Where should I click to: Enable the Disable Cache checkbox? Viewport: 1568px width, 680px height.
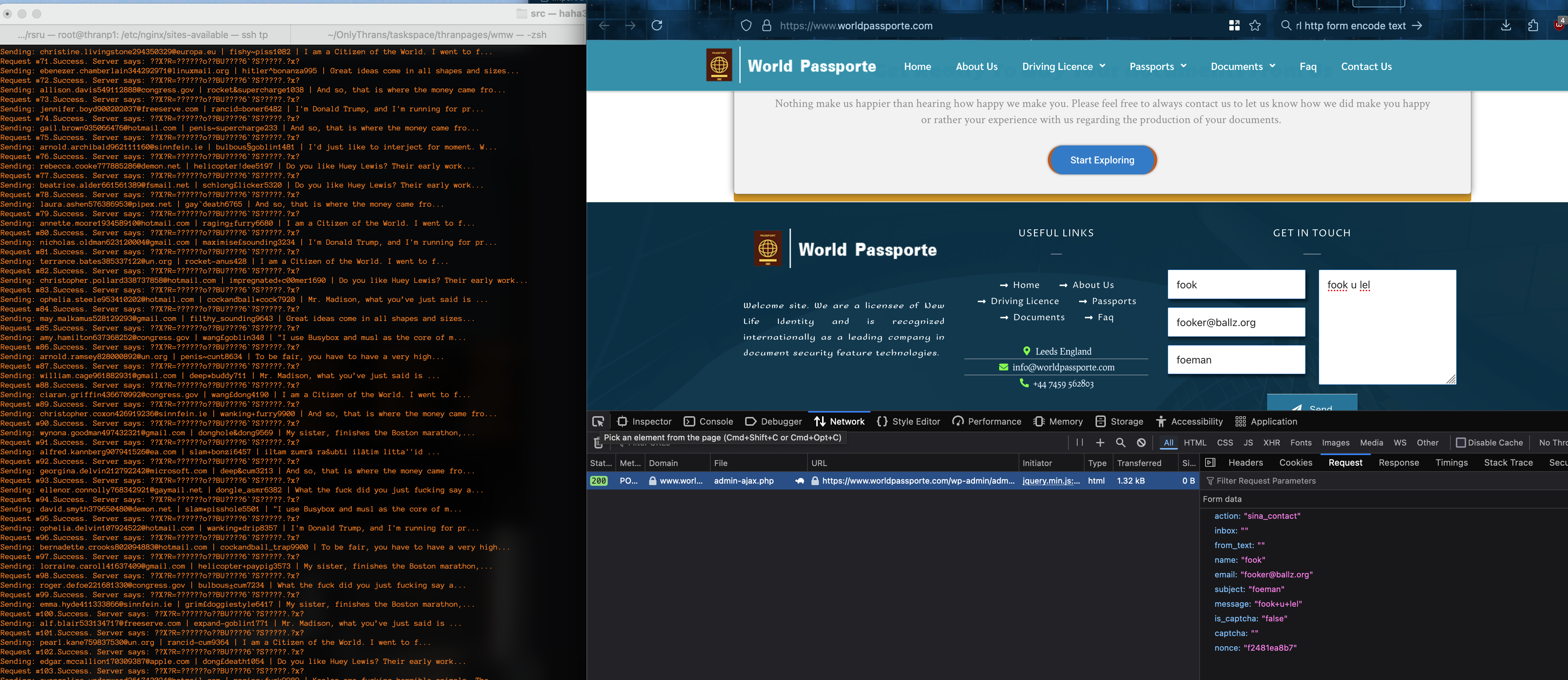[1460, 443]
